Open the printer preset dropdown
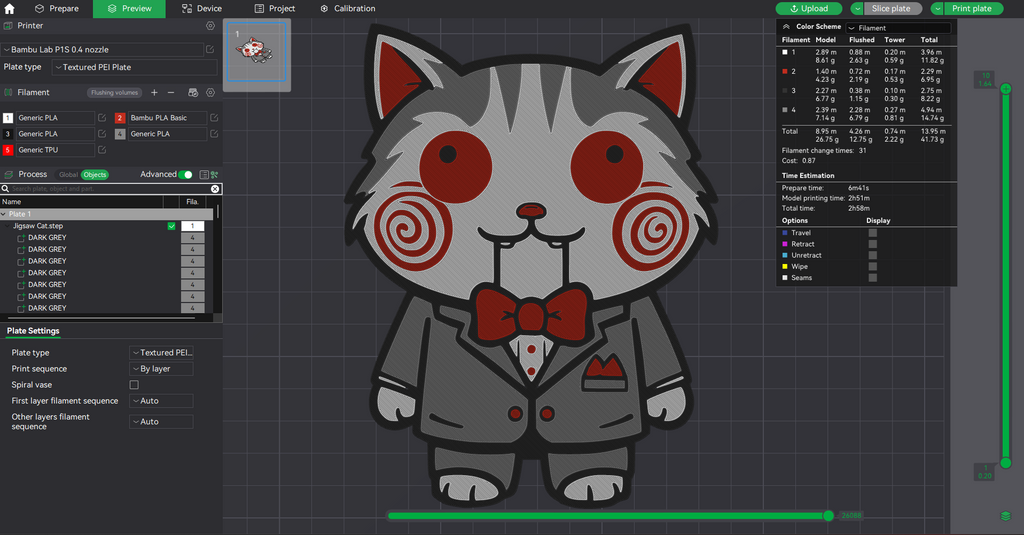 [103, 49]
